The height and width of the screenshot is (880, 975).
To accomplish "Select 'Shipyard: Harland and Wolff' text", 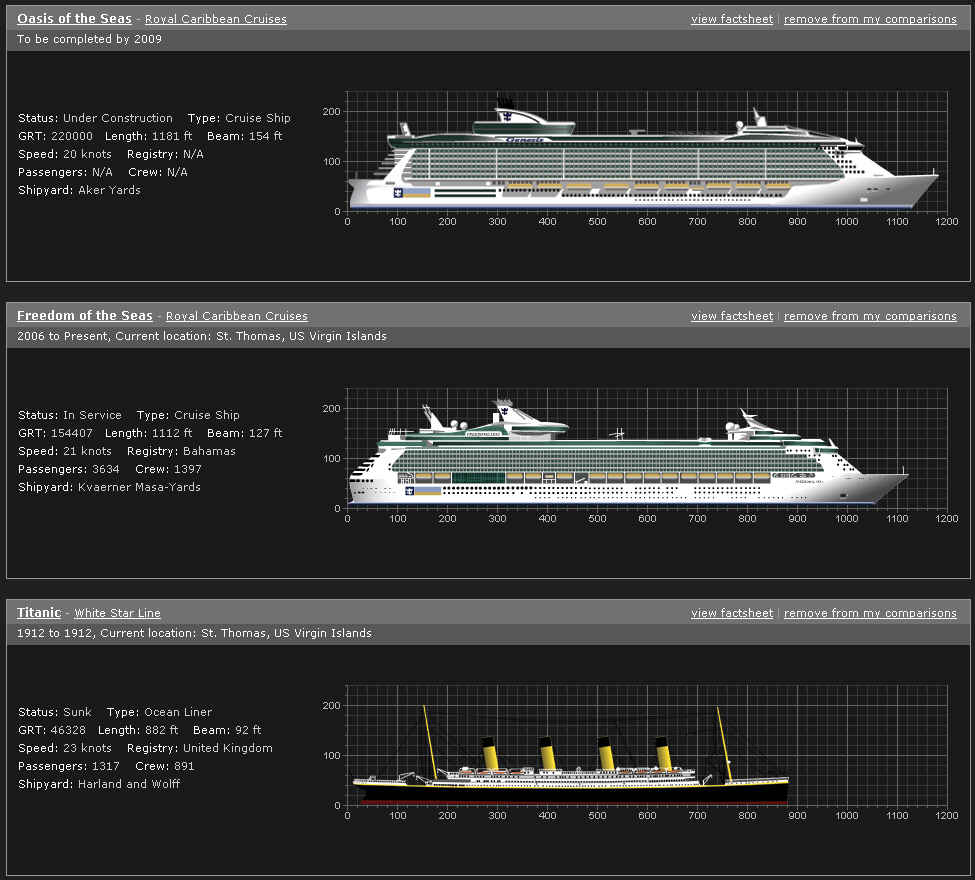I will coord(99,784).
